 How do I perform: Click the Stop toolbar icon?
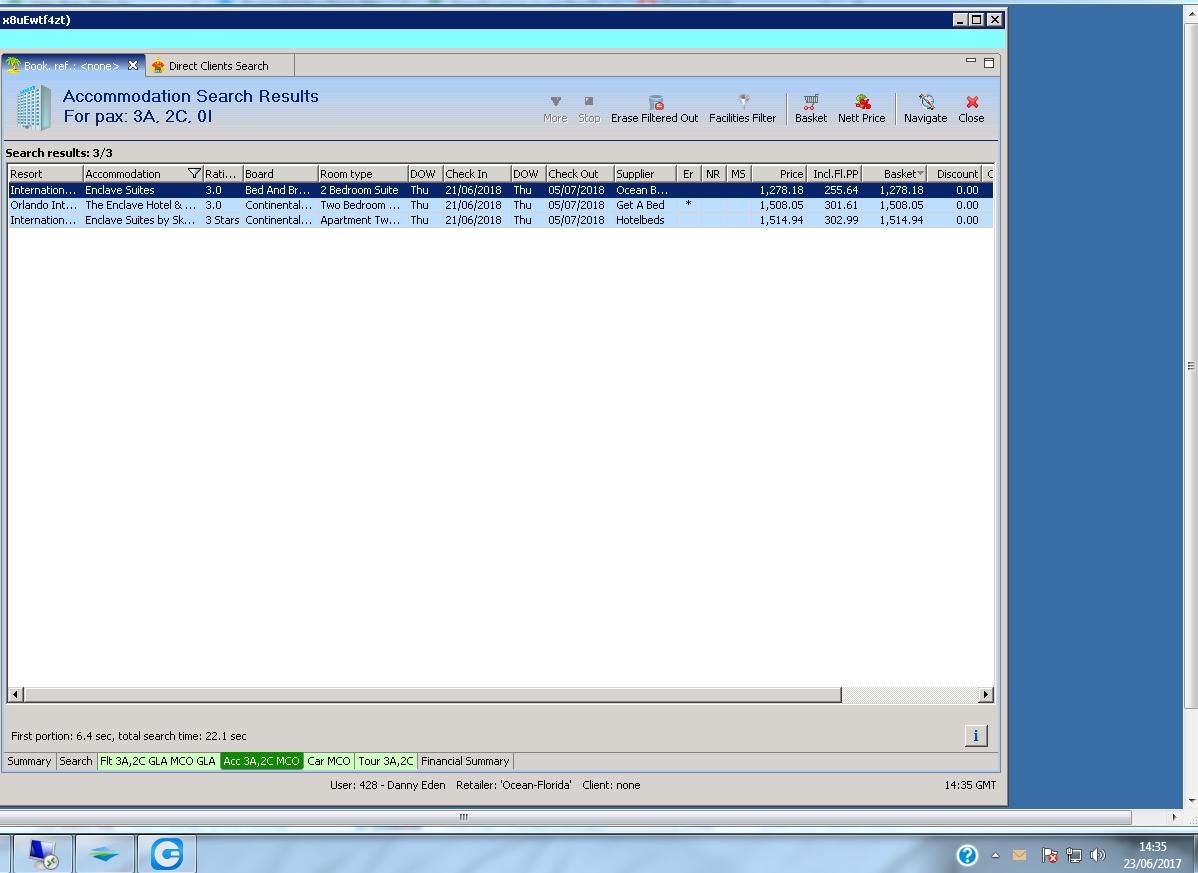(589, 109)
